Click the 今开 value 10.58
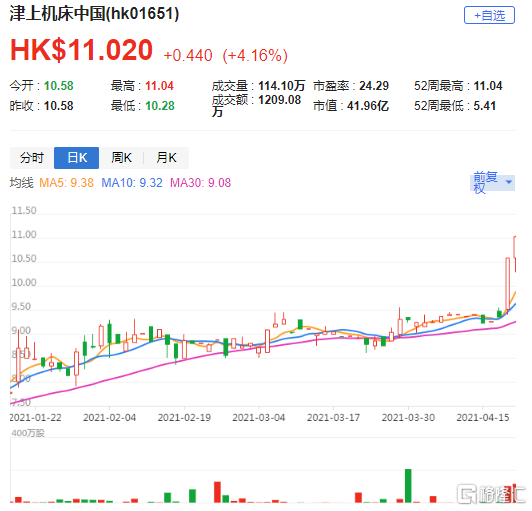The image size is (532, 511). [58, 86]
